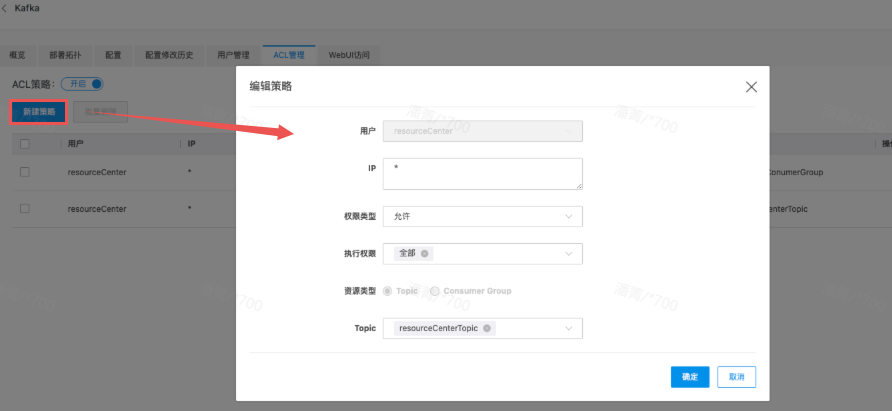Open the 配置修改历史 tab

point(169,55)
